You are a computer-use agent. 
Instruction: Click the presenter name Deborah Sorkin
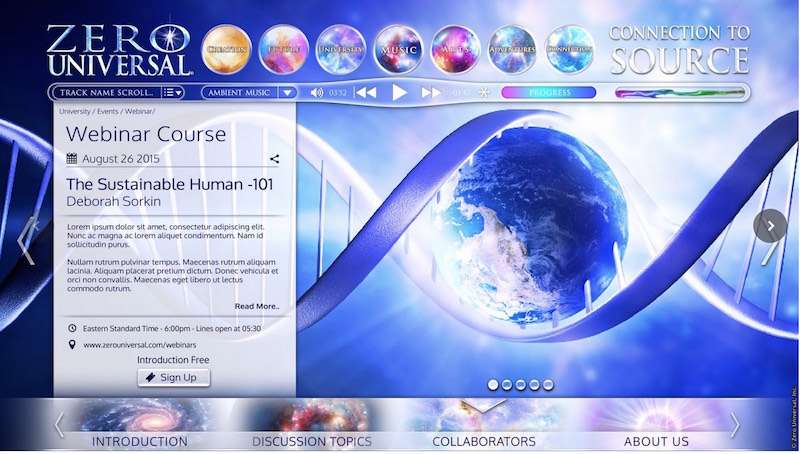[114, 201]
